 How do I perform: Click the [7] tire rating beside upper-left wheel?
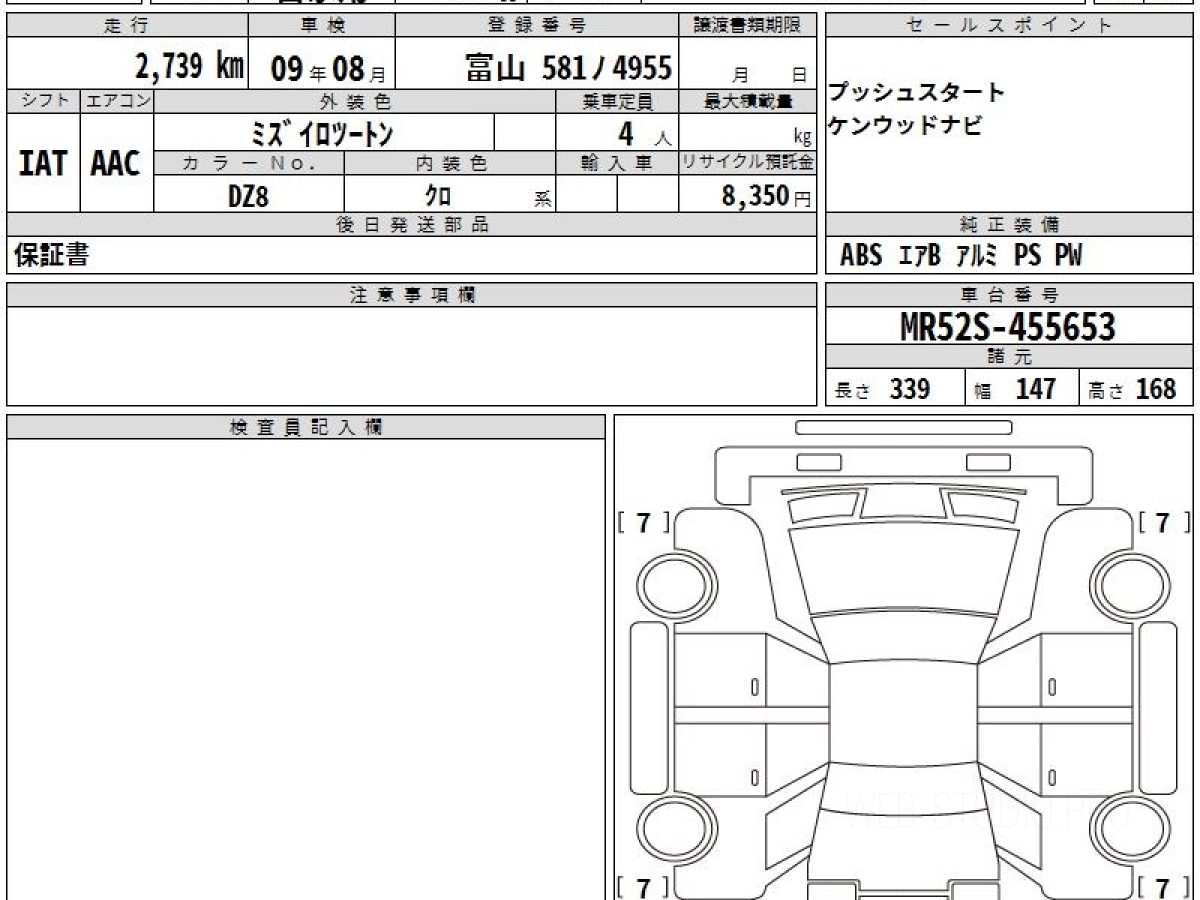643,522
